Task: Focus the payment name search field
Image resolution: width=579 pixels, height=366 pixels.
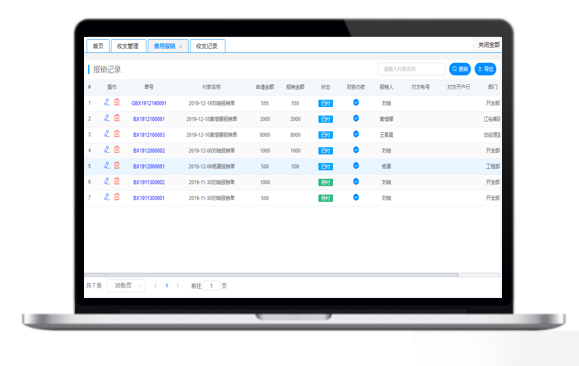Action: 411,69
